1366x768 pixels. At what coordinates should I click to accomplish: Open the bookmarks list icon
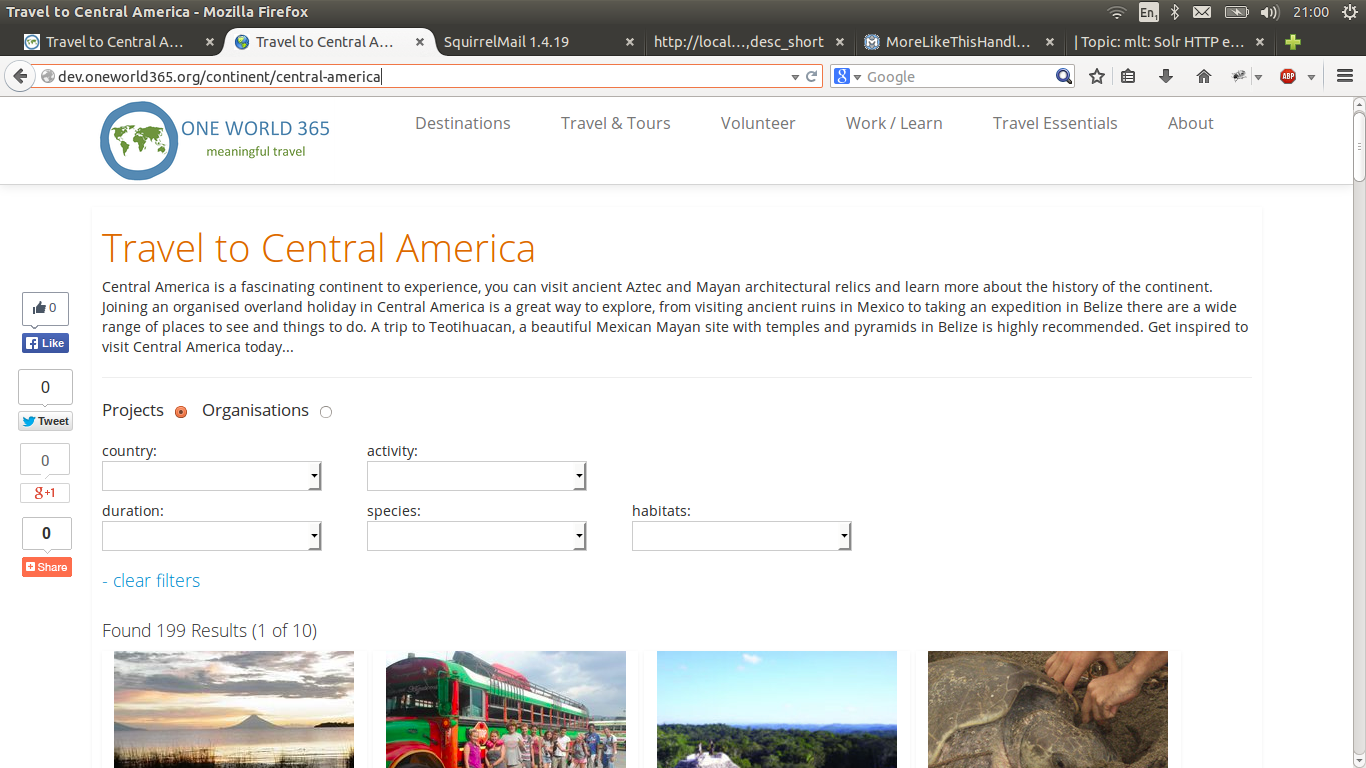(1128, 77)
